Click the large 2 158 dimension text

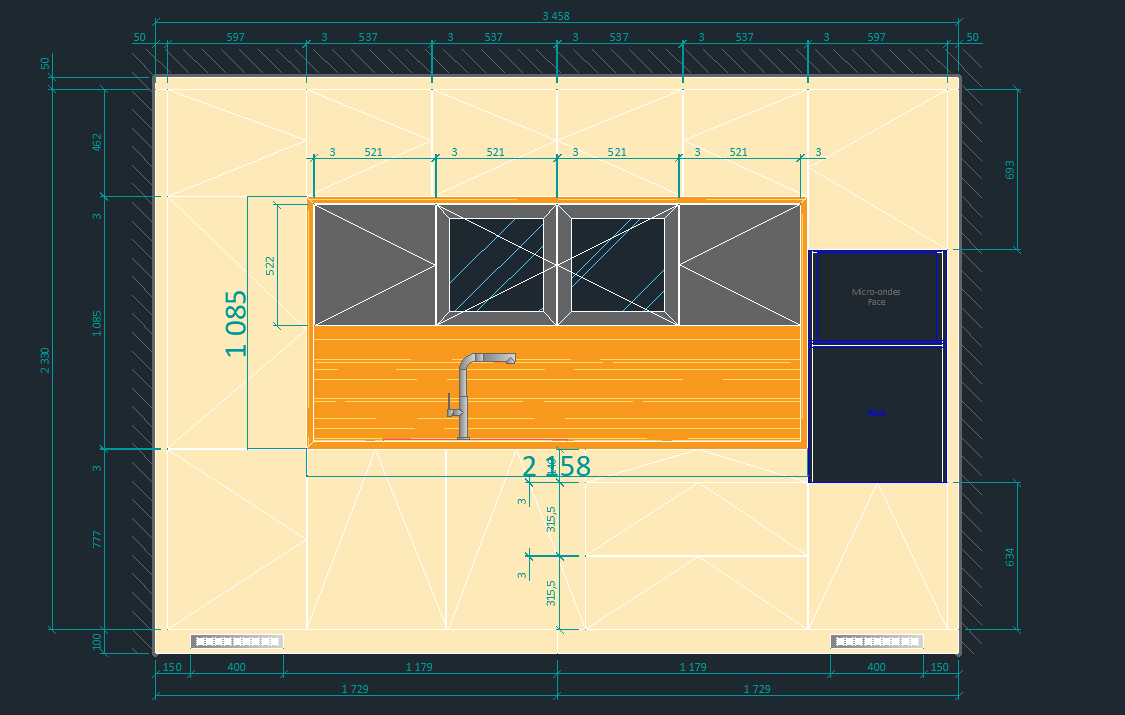(557, 466)
